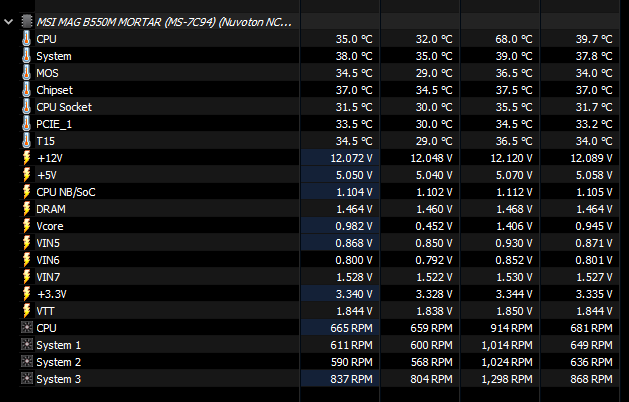Click the 1,014 RPM System 1 maximum
629x402 pixels.
tap(507, 345)
